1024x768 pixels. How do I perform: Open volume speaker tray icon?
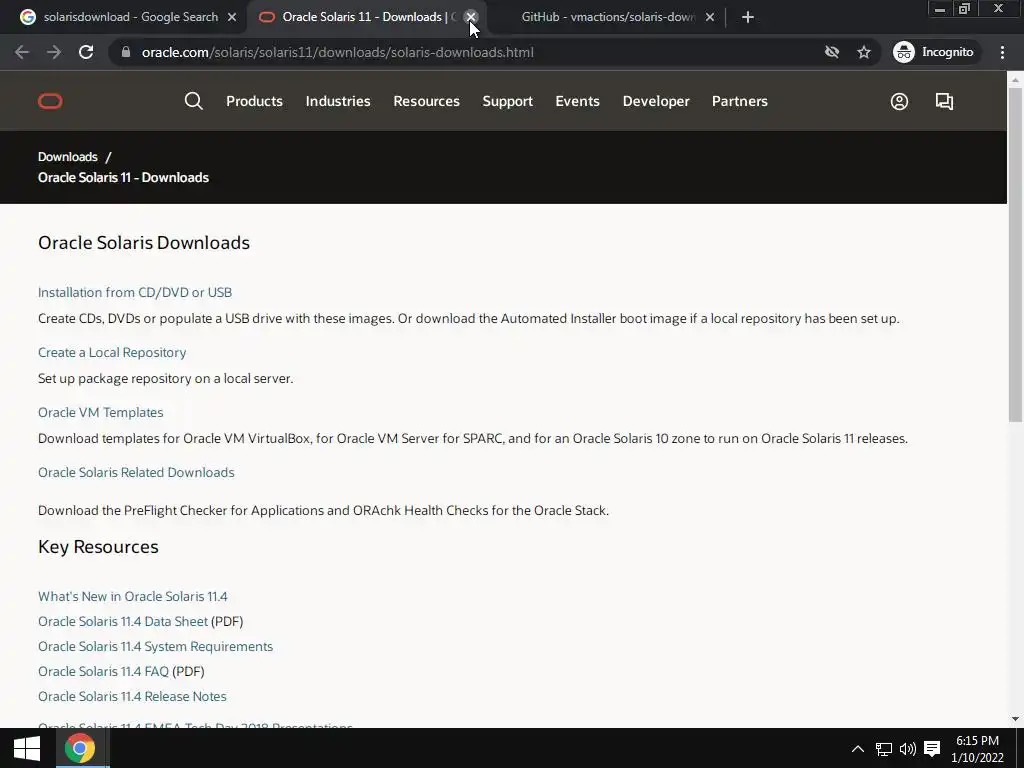907,748
